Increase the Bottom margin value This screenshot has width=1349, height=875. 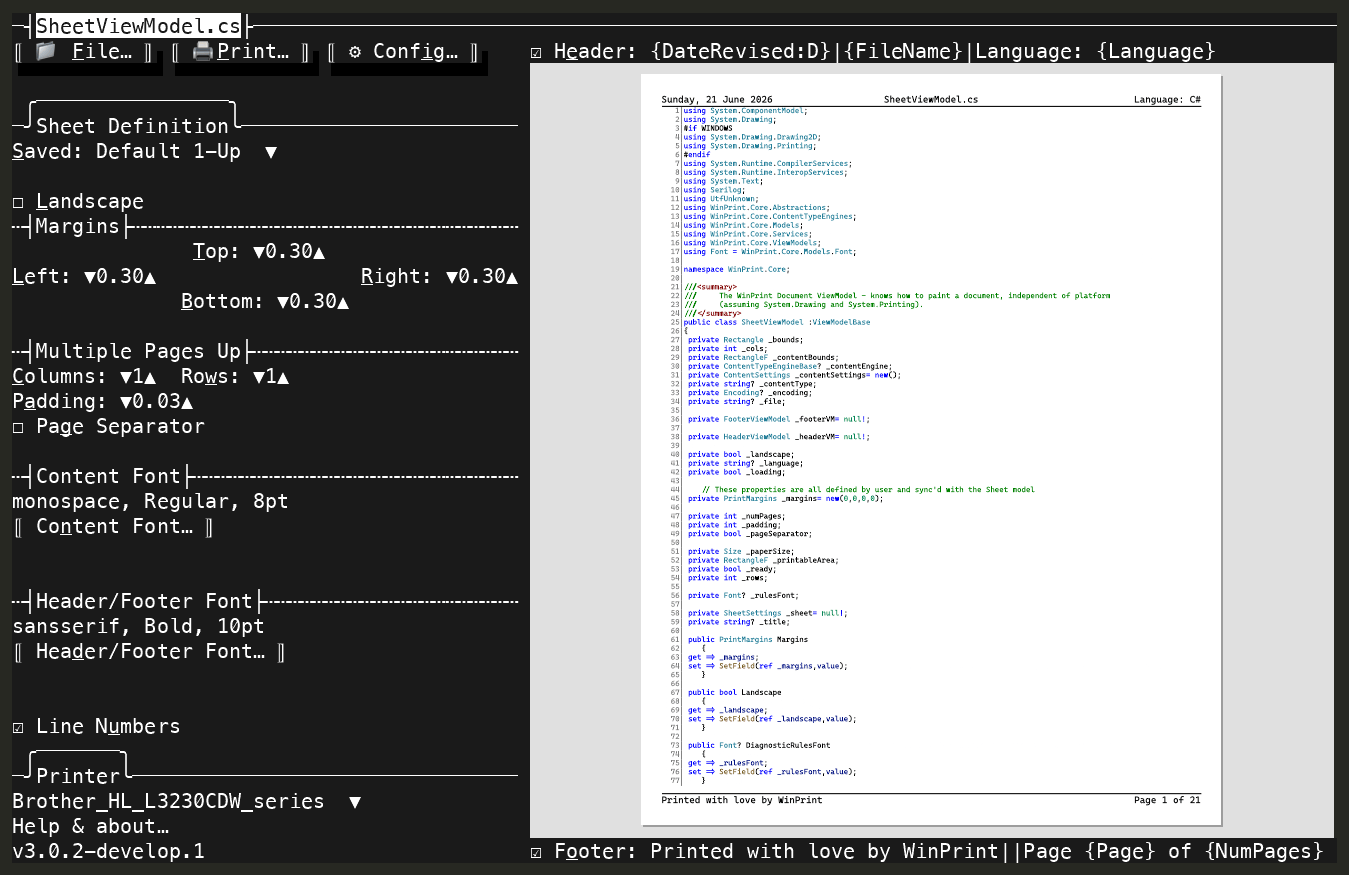click(x=343, y=302)
